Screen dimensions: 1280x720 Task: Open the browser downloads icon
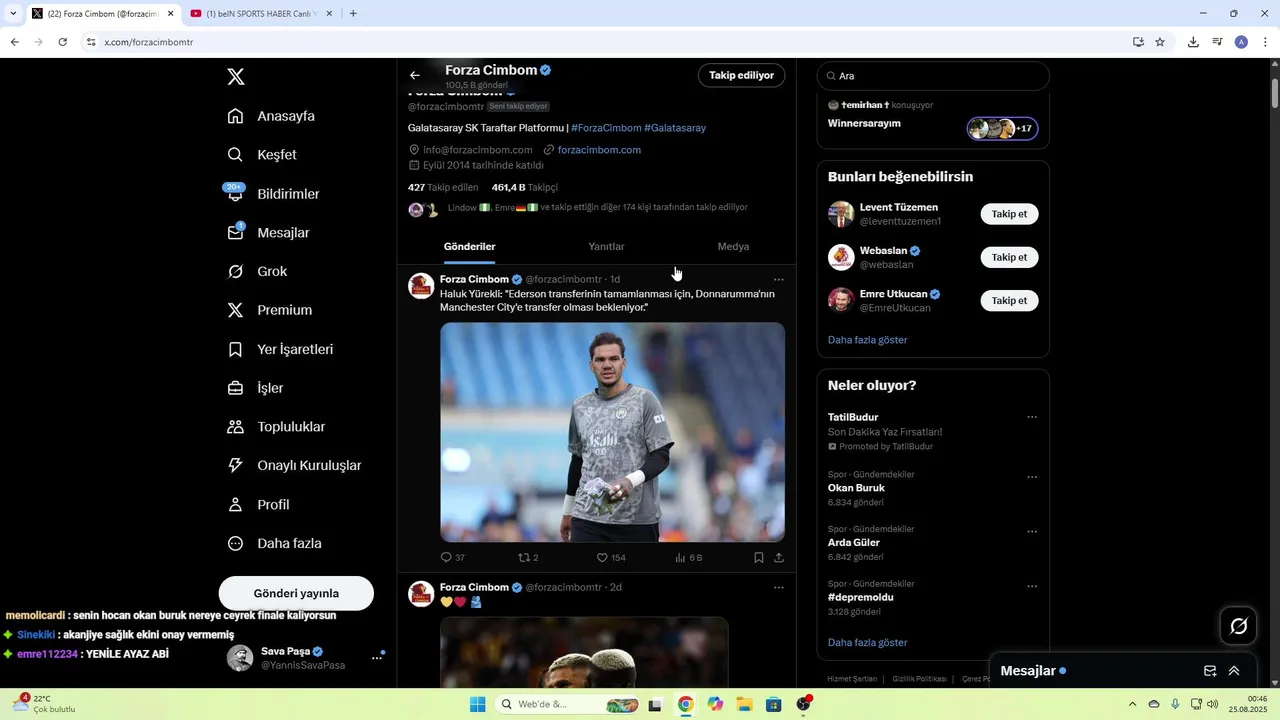pyautogui.click(x=1193, y=42)
